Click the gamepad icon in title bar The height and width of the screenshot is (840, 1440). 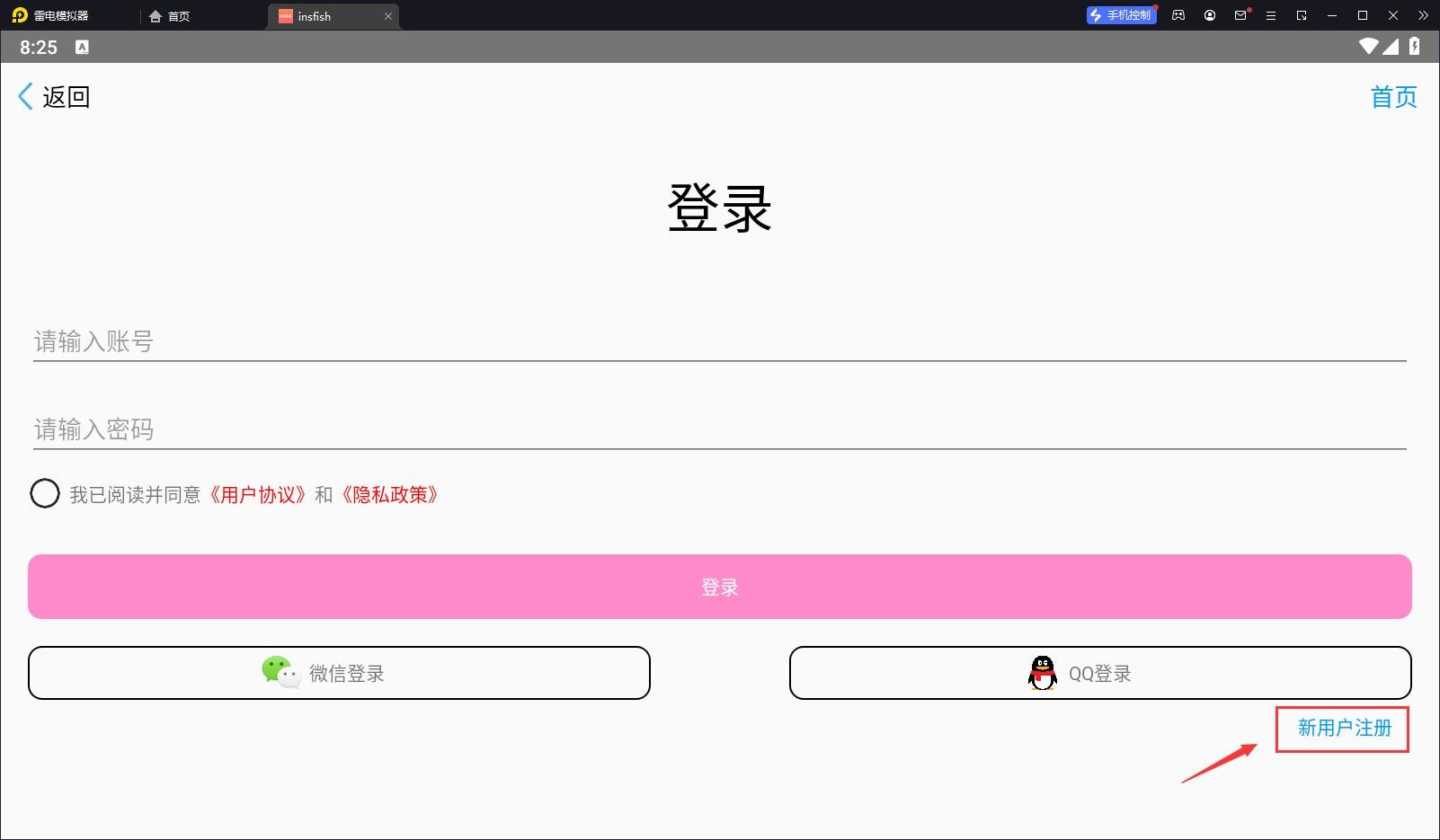click(1178, 15)
